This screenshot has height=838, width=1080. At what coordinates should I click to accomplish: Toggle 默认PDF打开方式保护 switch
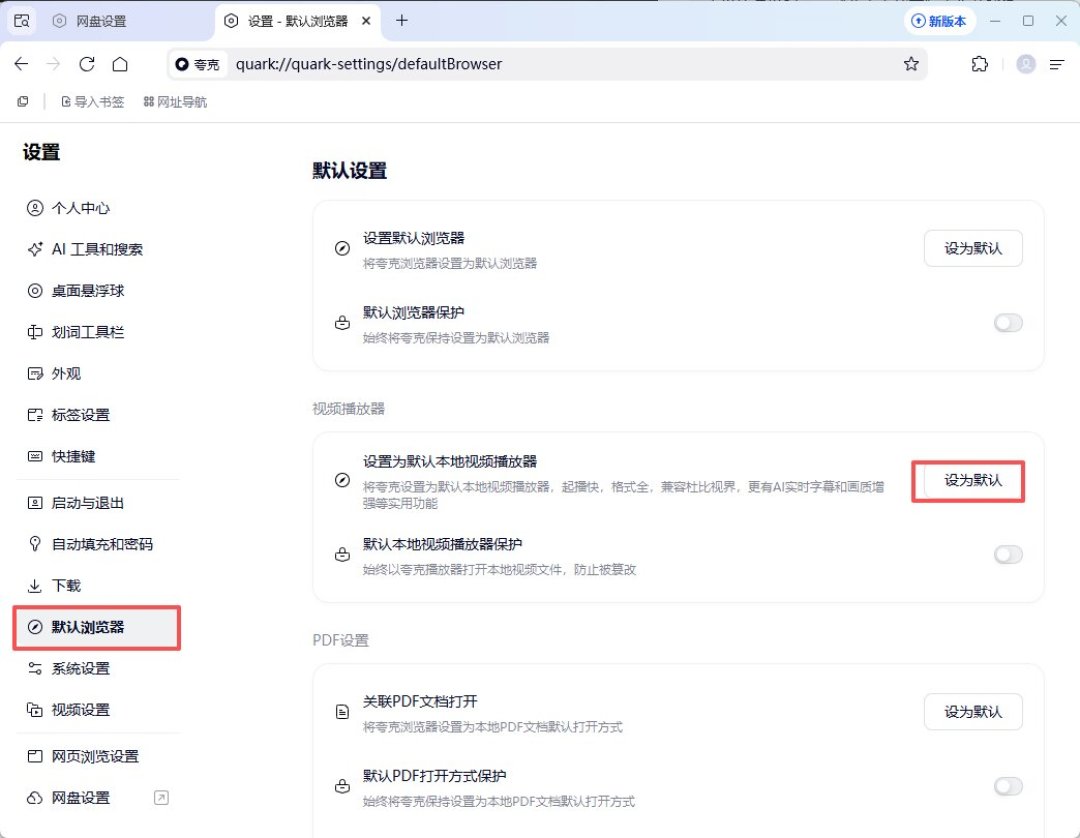[1008, 786]
